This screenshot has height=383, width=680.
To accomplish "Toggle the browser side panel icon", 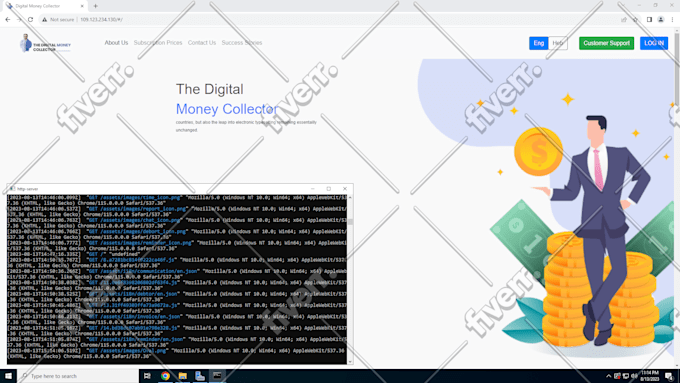I will 649,20.
